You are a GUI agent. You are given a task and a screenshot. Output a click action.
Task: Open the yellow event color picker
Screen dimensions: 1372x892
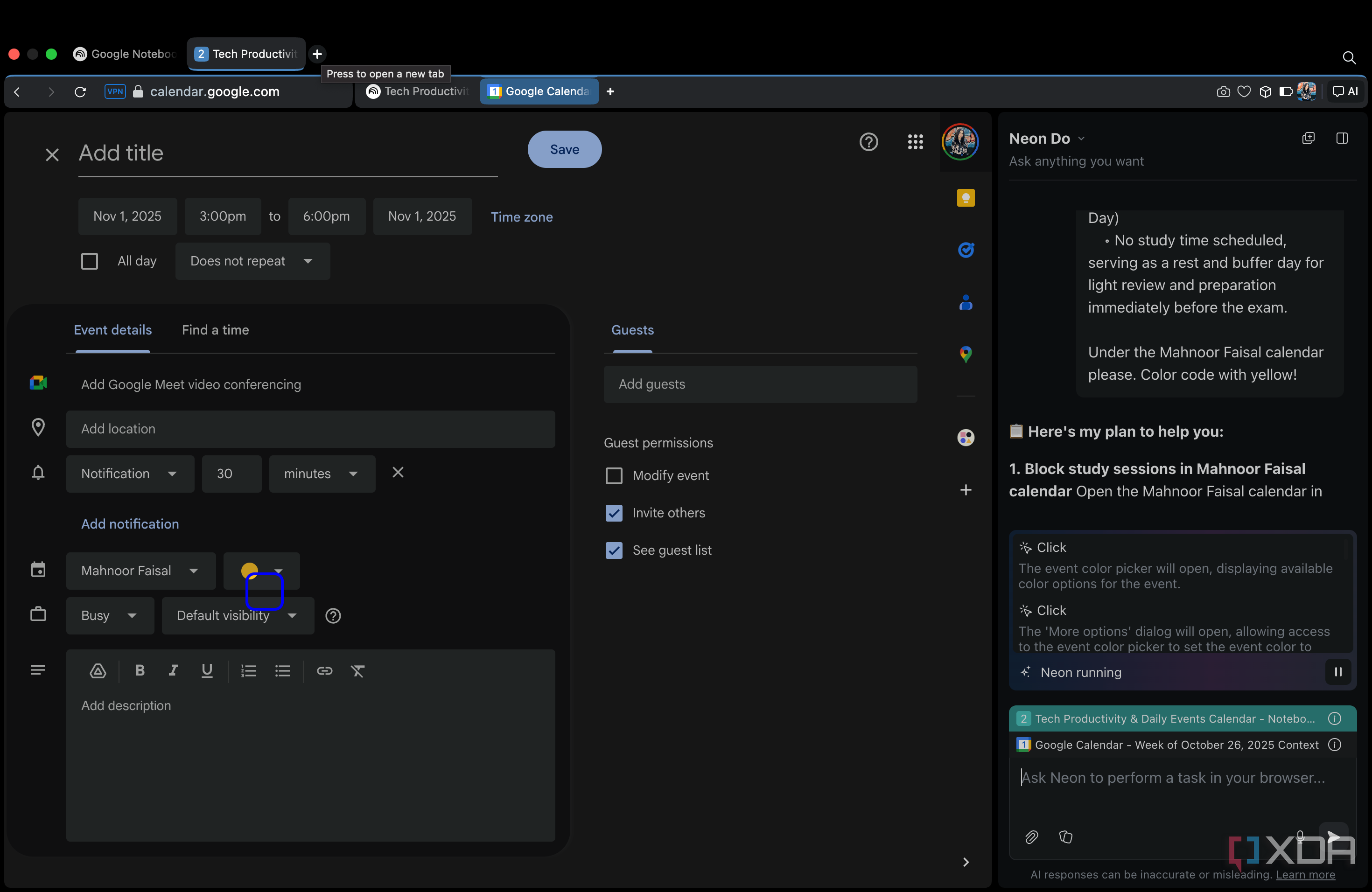coord(261,571)
